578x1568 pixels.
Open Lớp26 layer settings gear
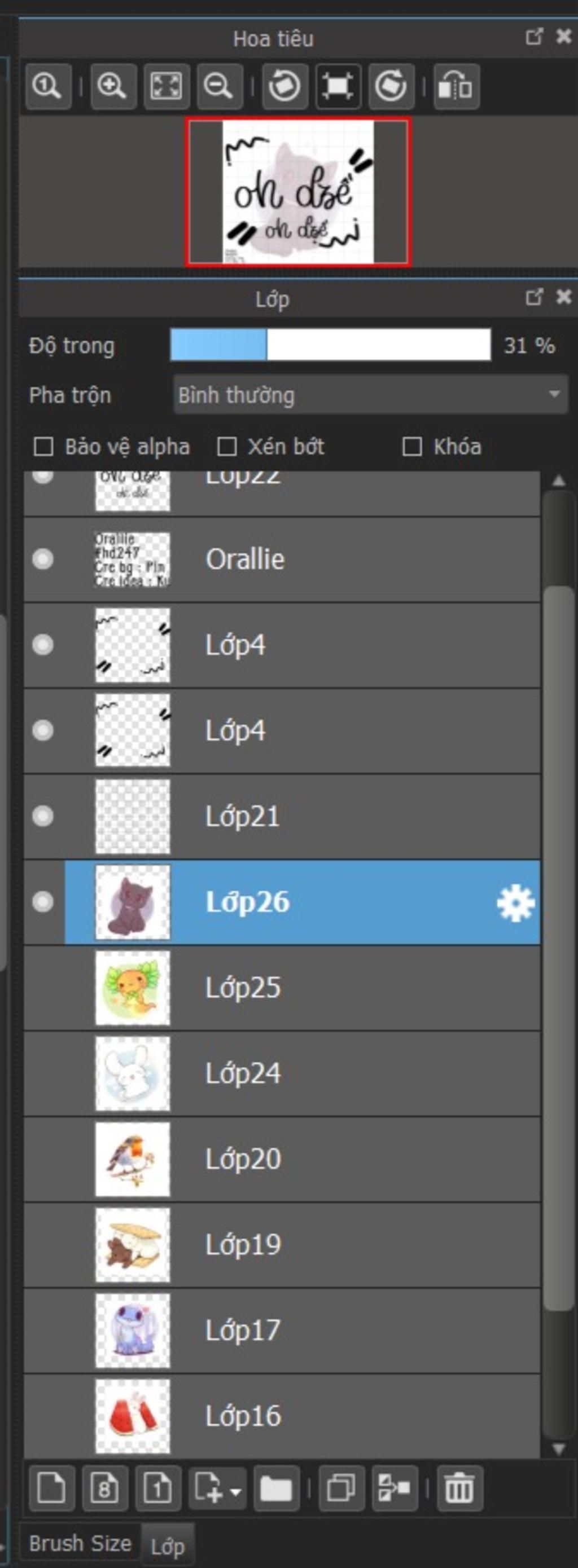click(515, 904)
